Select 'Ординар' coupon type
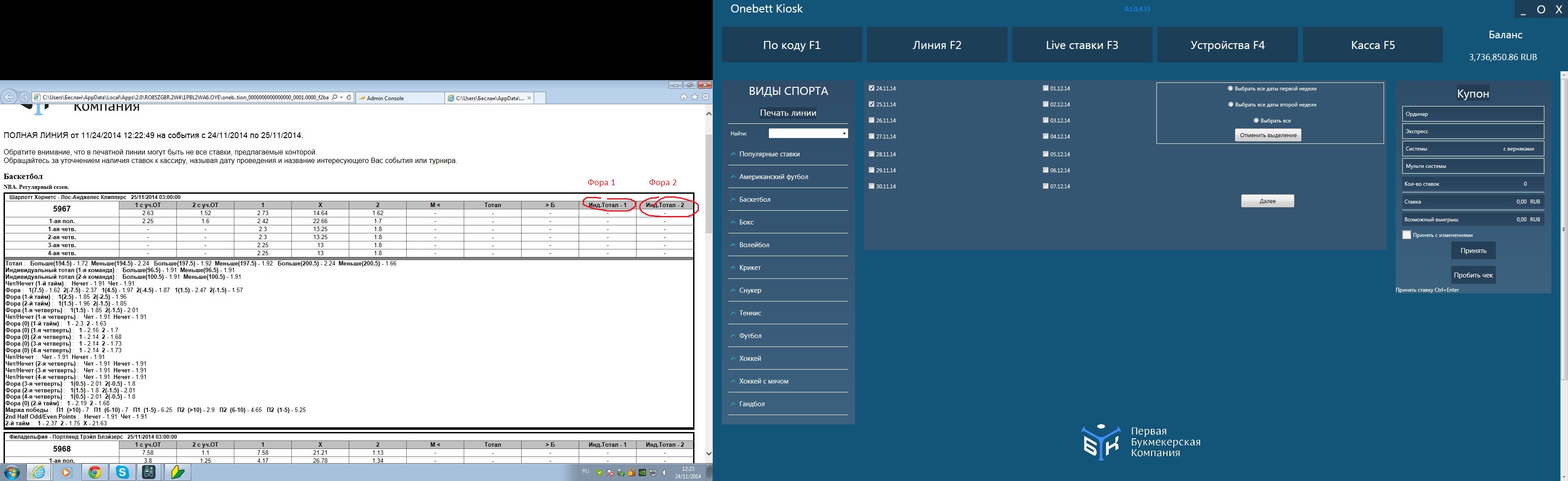 (x=1473, y=114)
